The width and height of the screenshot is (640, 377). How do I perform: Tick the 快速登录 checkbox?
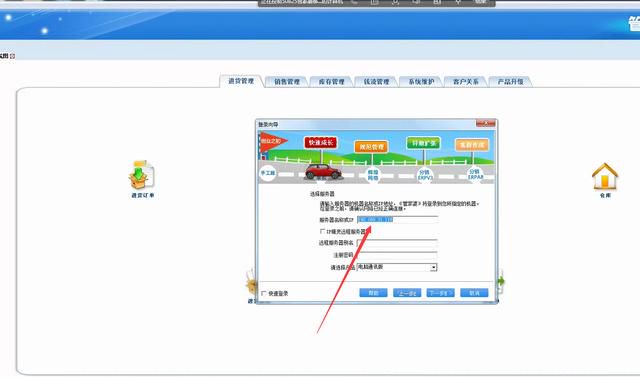pyautogui.click(x=264, y=293)
